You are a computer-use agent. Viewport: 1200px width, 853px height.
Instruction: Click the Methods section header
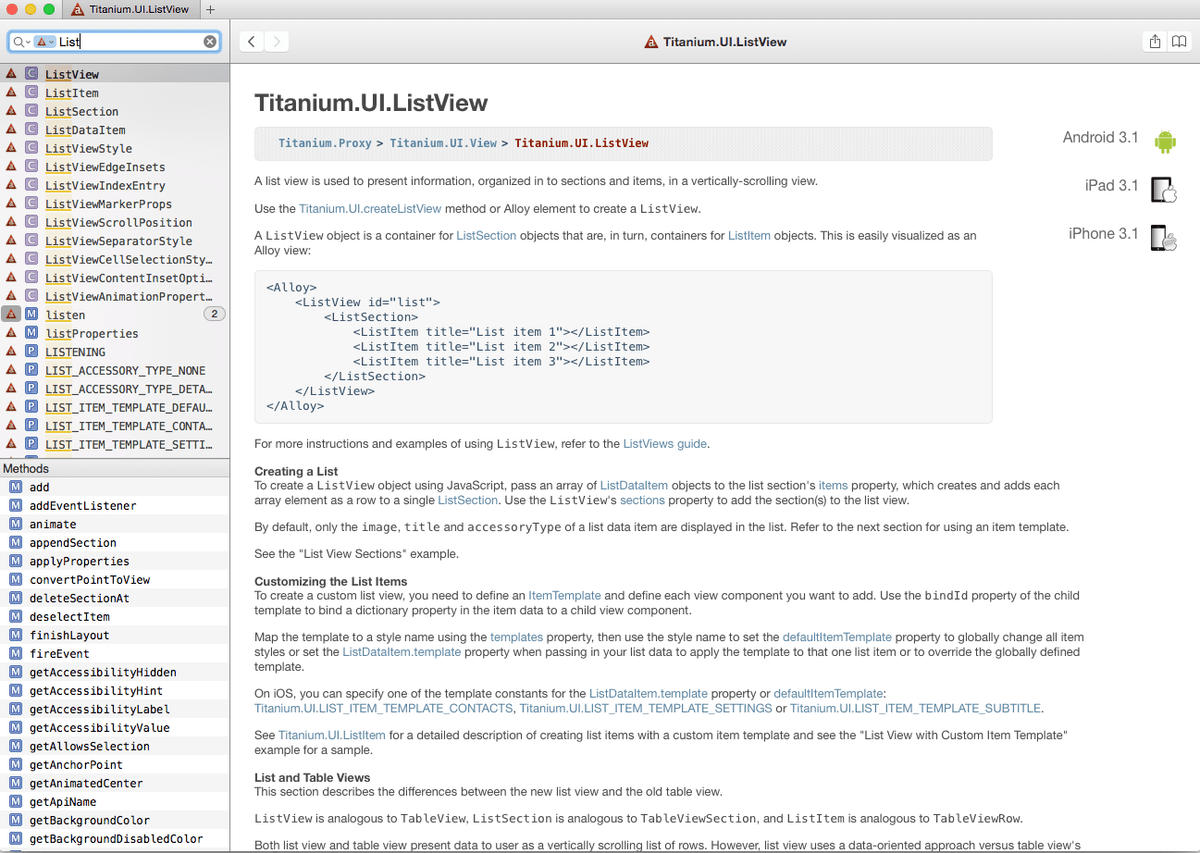pyautogui.click(x=115, y=468)
